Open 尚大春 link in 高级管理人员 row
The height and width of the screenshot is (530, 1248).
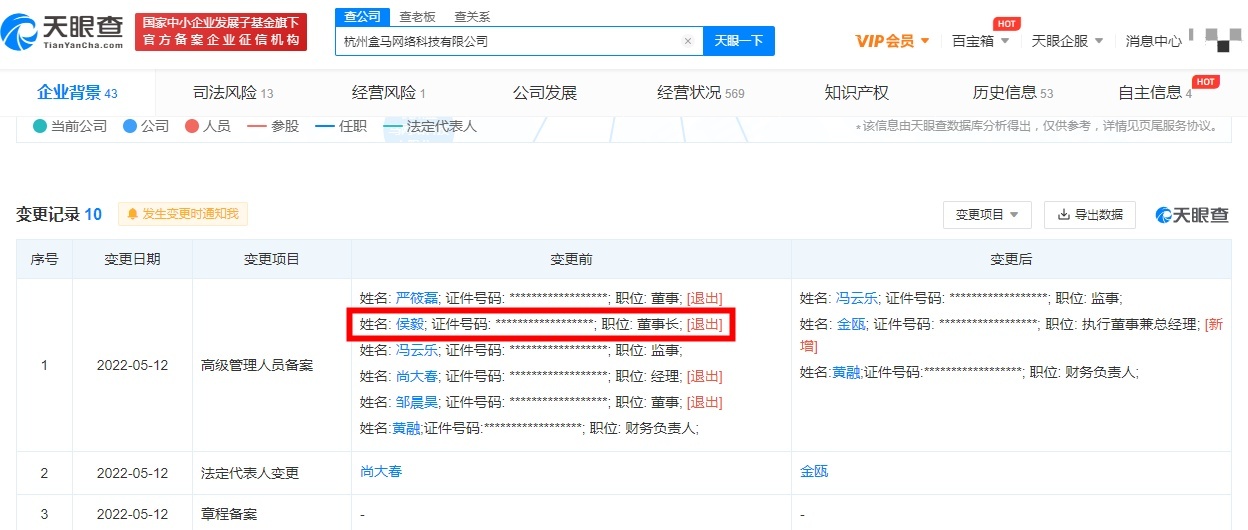pos(417,376)
